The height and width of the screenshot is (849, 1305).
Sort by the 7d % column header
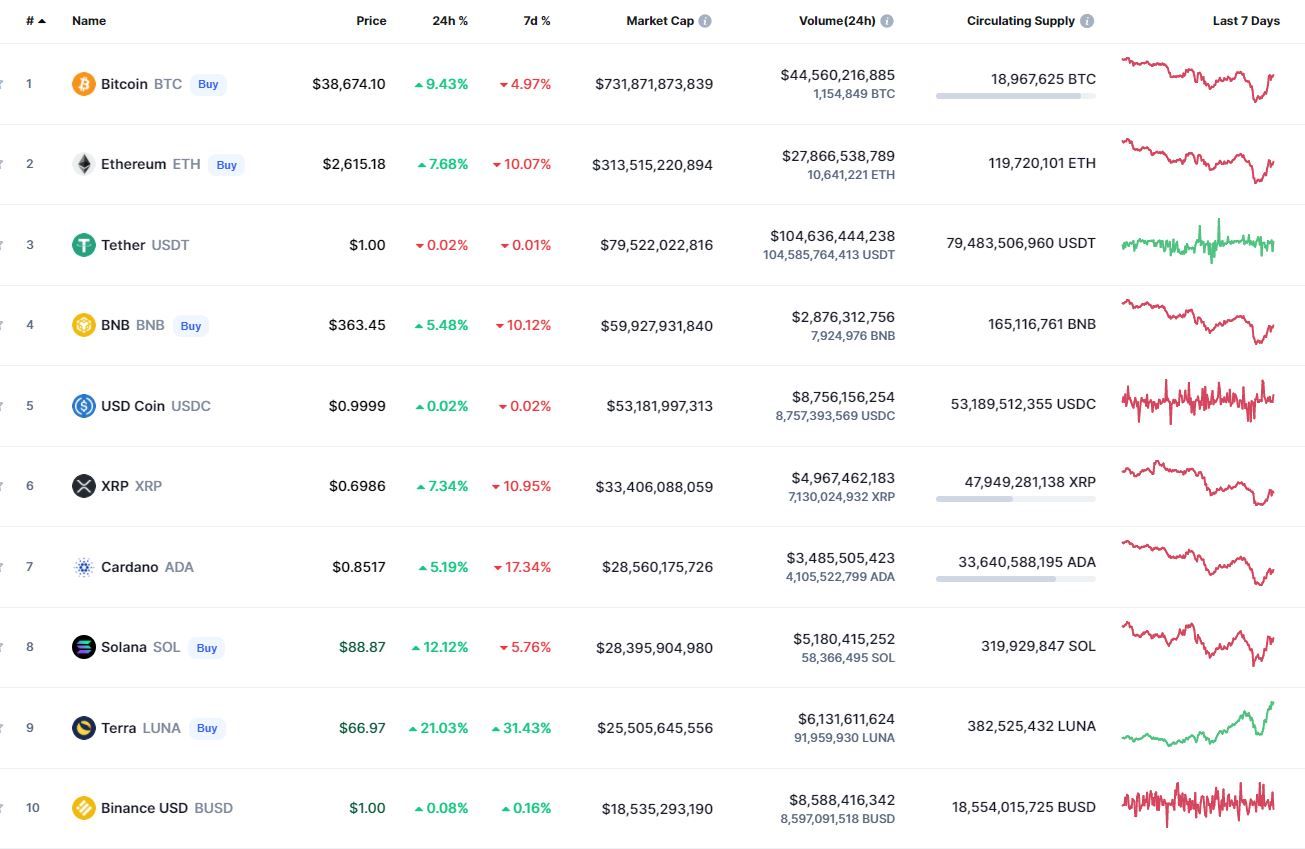pos(537,21)
